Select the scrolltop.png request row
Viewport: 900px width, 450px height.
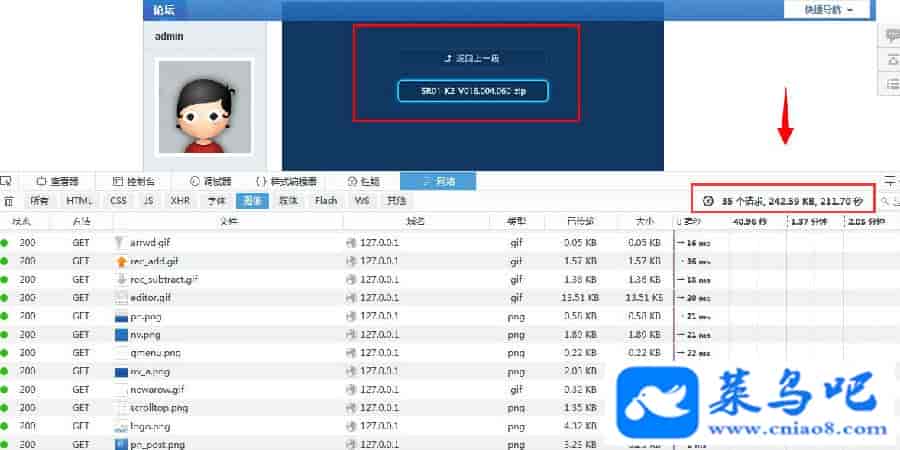point(450,408)
